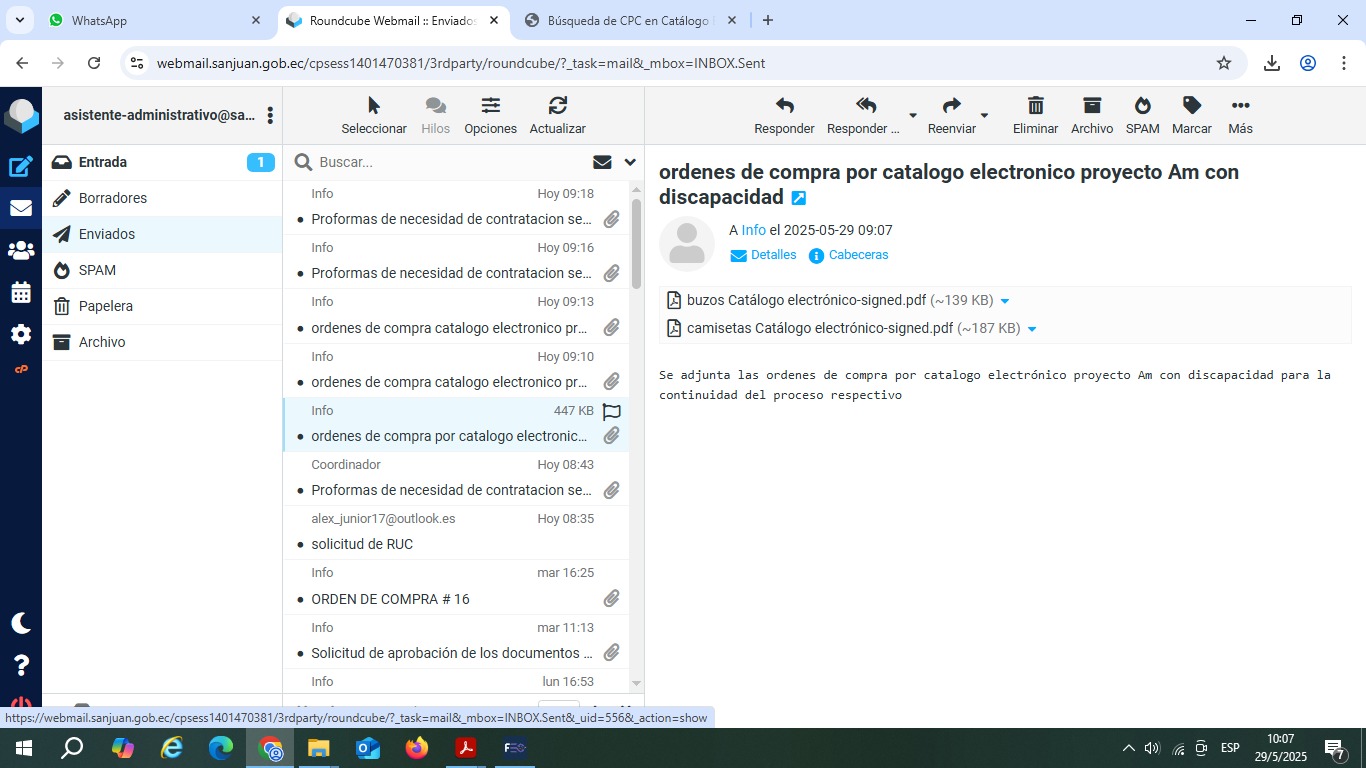Click the Responder reply icon
This screenshot has height=768, width=1366.
coord(784,106)
